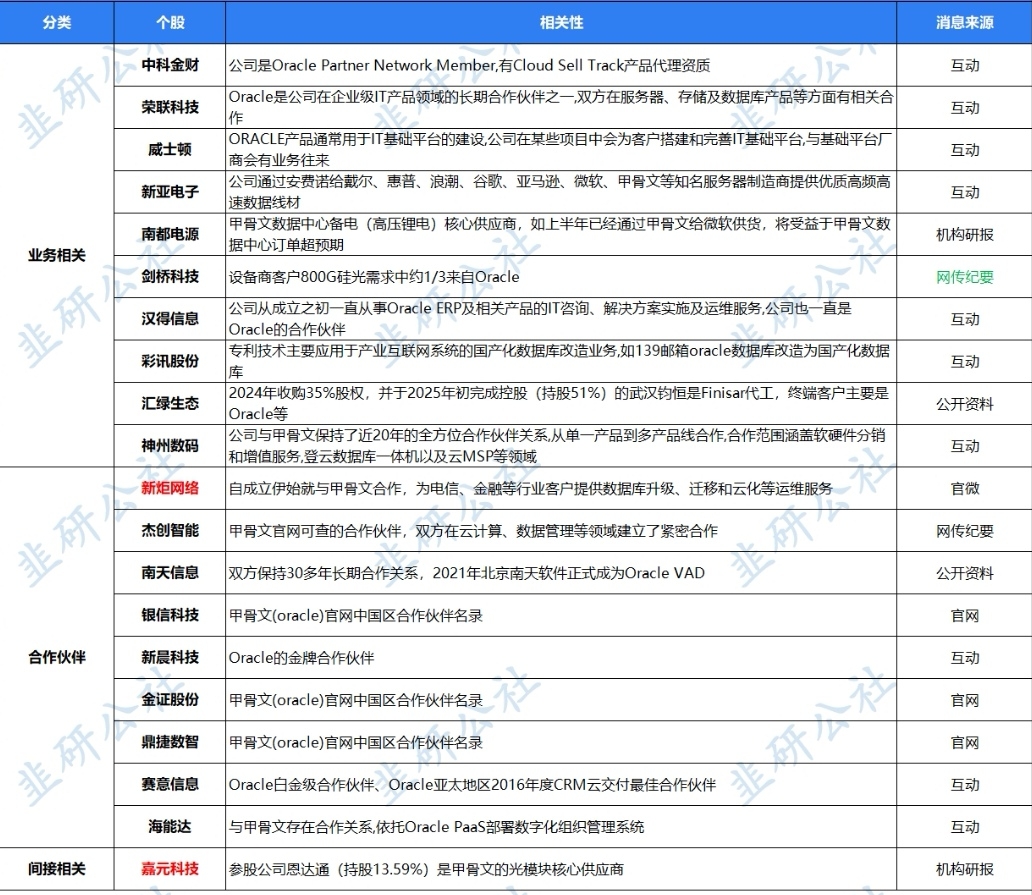
Task: Click description about 数据库升级、迁移和云化
Action: (530, 488)
